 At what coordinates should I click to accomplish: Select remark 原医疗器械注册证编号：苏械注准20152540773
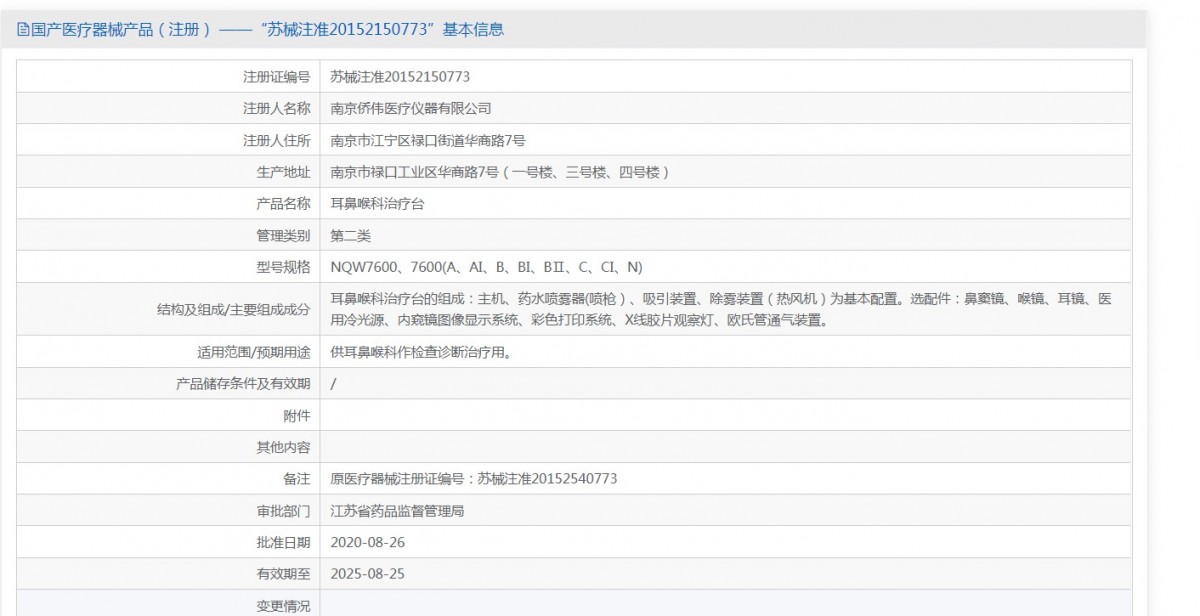[x=474, y=479]
